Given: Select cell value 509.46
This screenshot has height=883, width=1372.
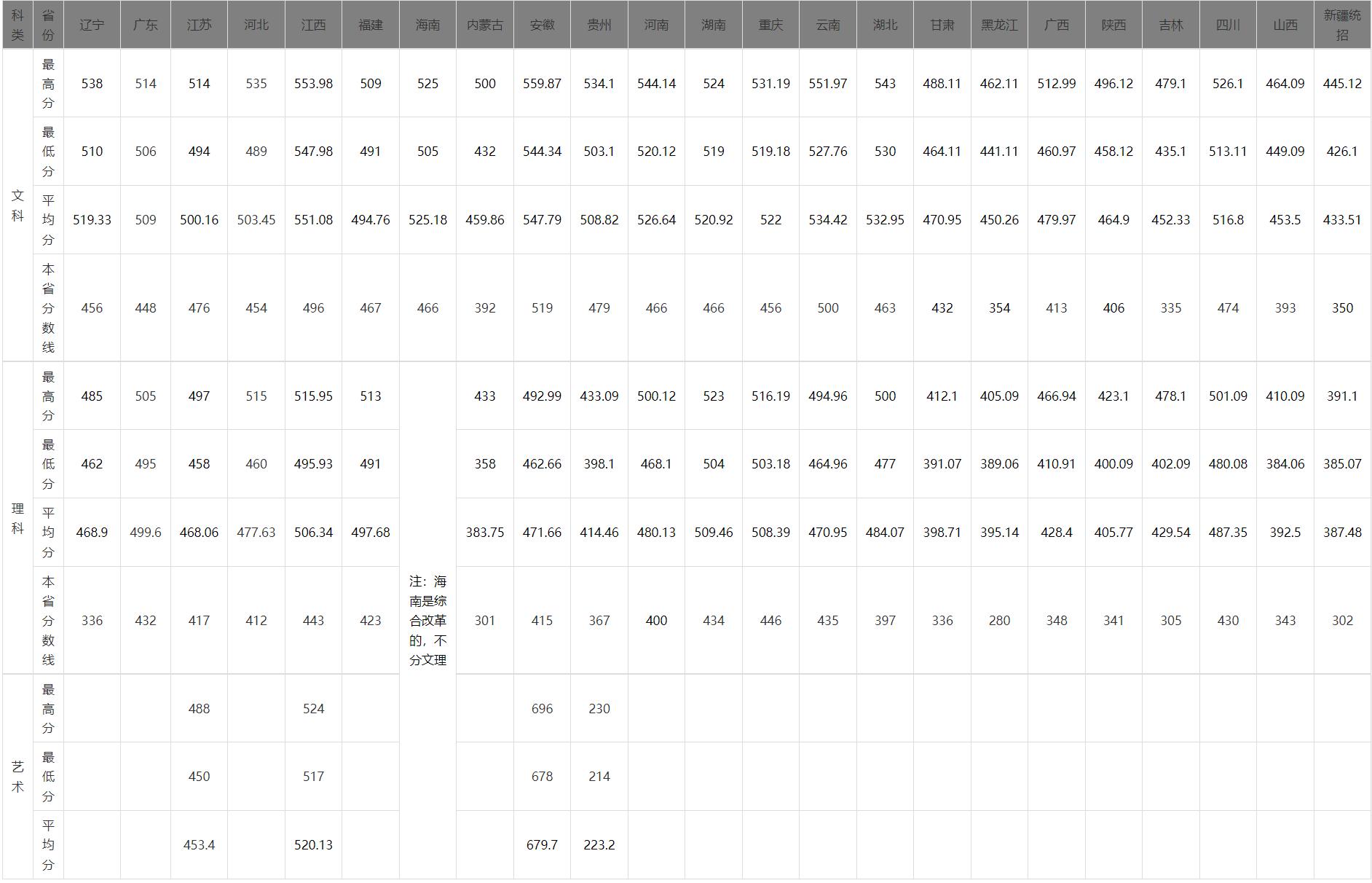Looking at the screenshot, I should tap(714, 533).
